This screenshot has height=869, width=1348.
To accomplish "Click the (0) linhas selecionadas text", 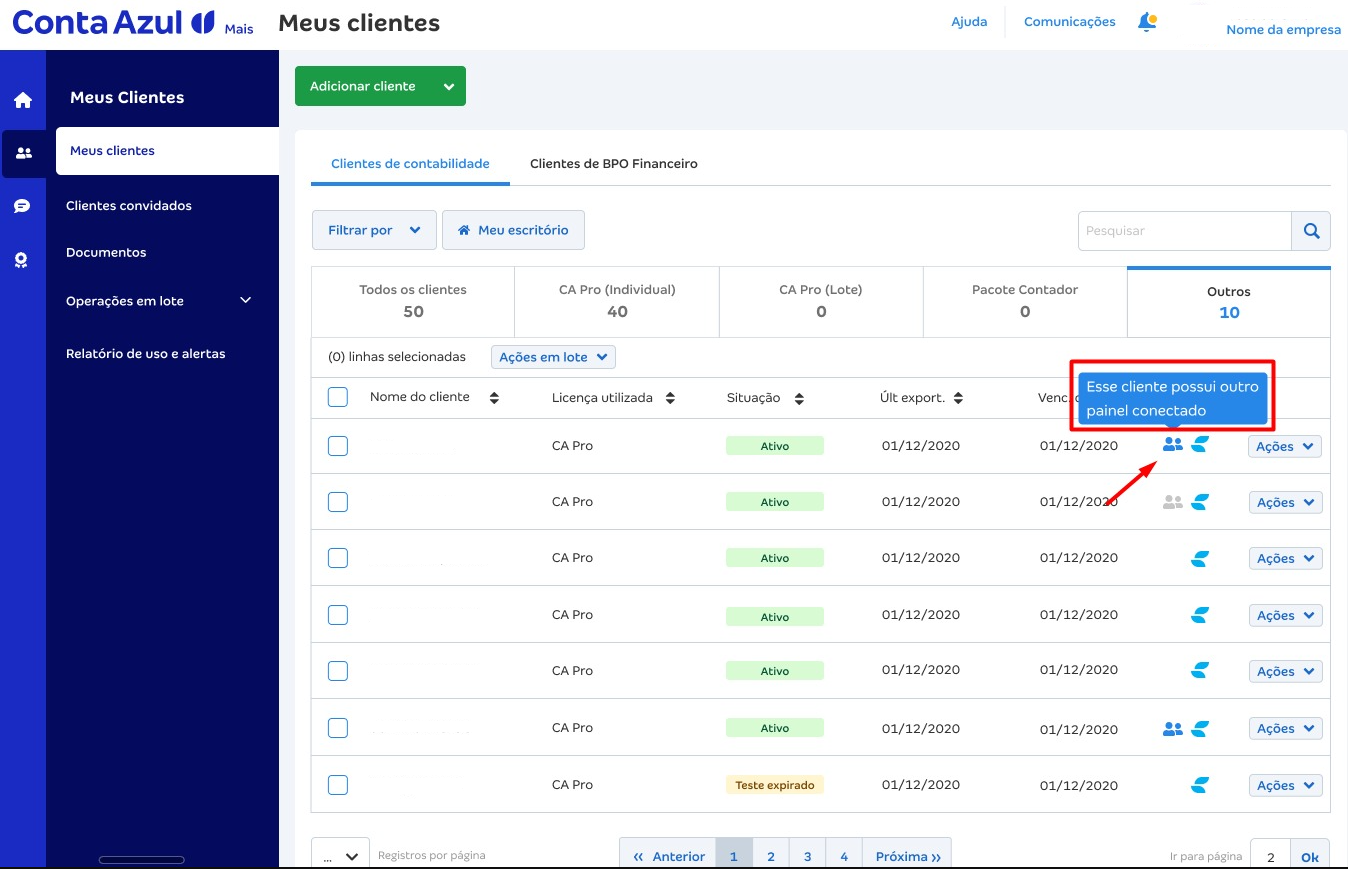I will pyautogui.click(x=397, y=357).
